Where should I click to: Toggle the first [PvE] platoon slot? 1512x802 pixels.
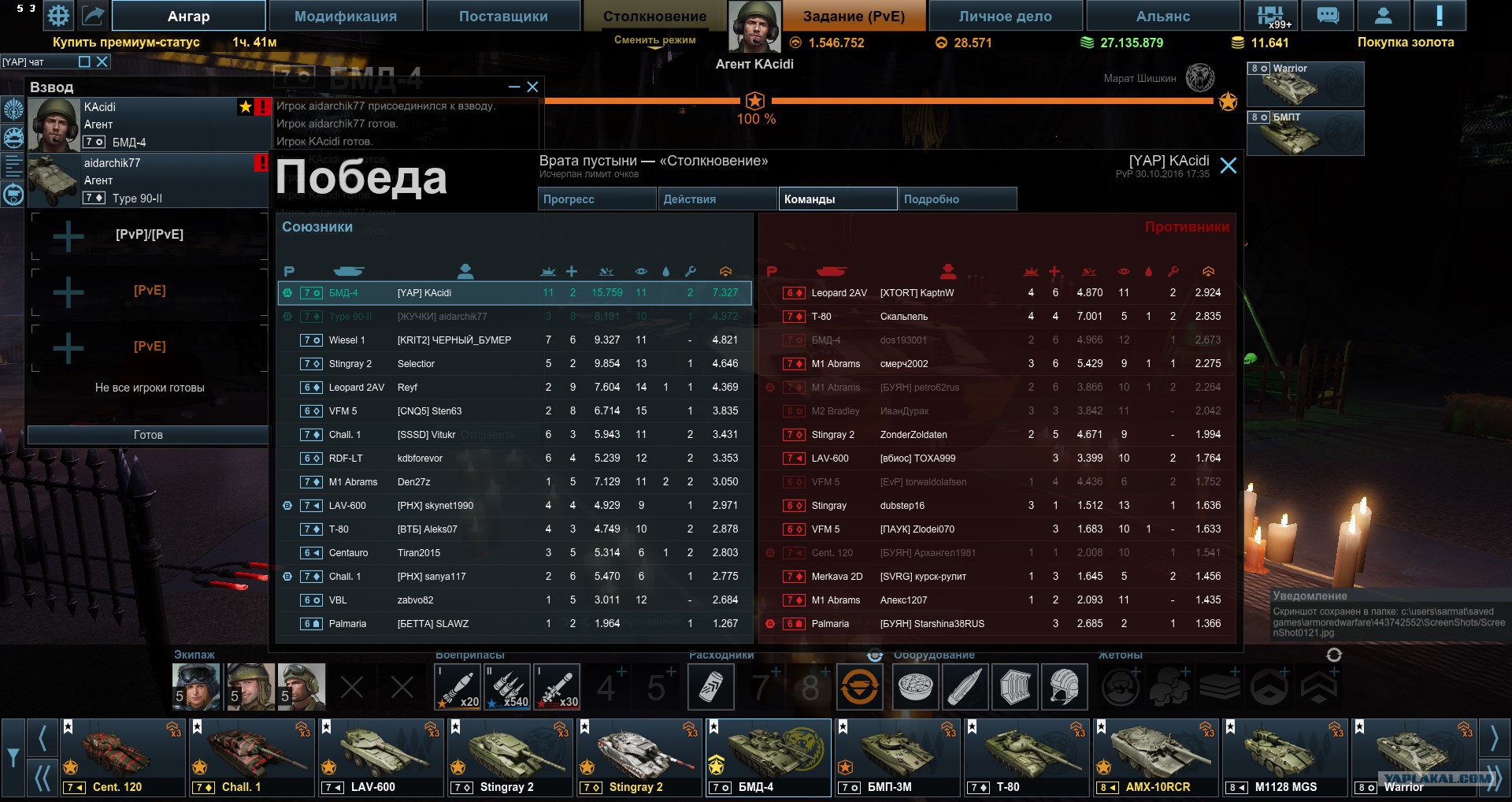point(150,291)
